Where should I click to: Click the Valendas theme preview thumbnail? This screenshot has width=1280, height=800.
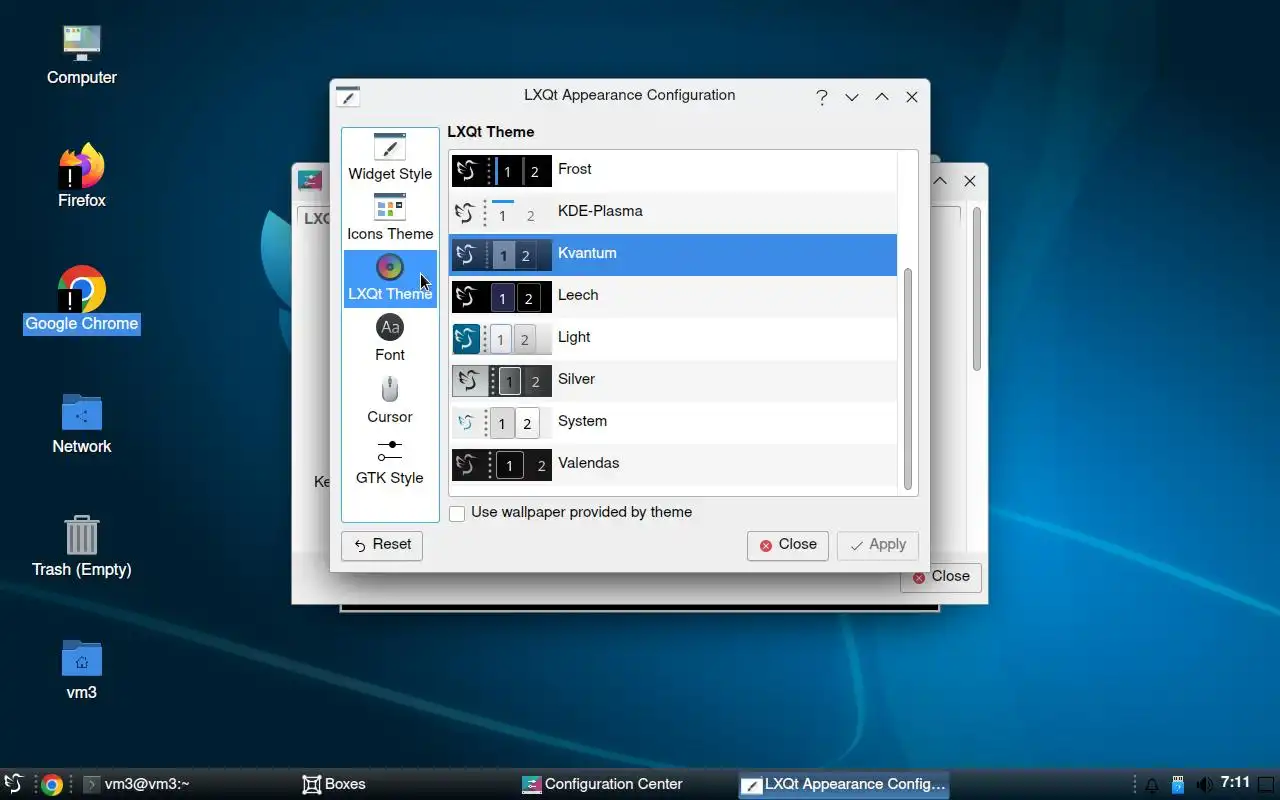[502, 465]
